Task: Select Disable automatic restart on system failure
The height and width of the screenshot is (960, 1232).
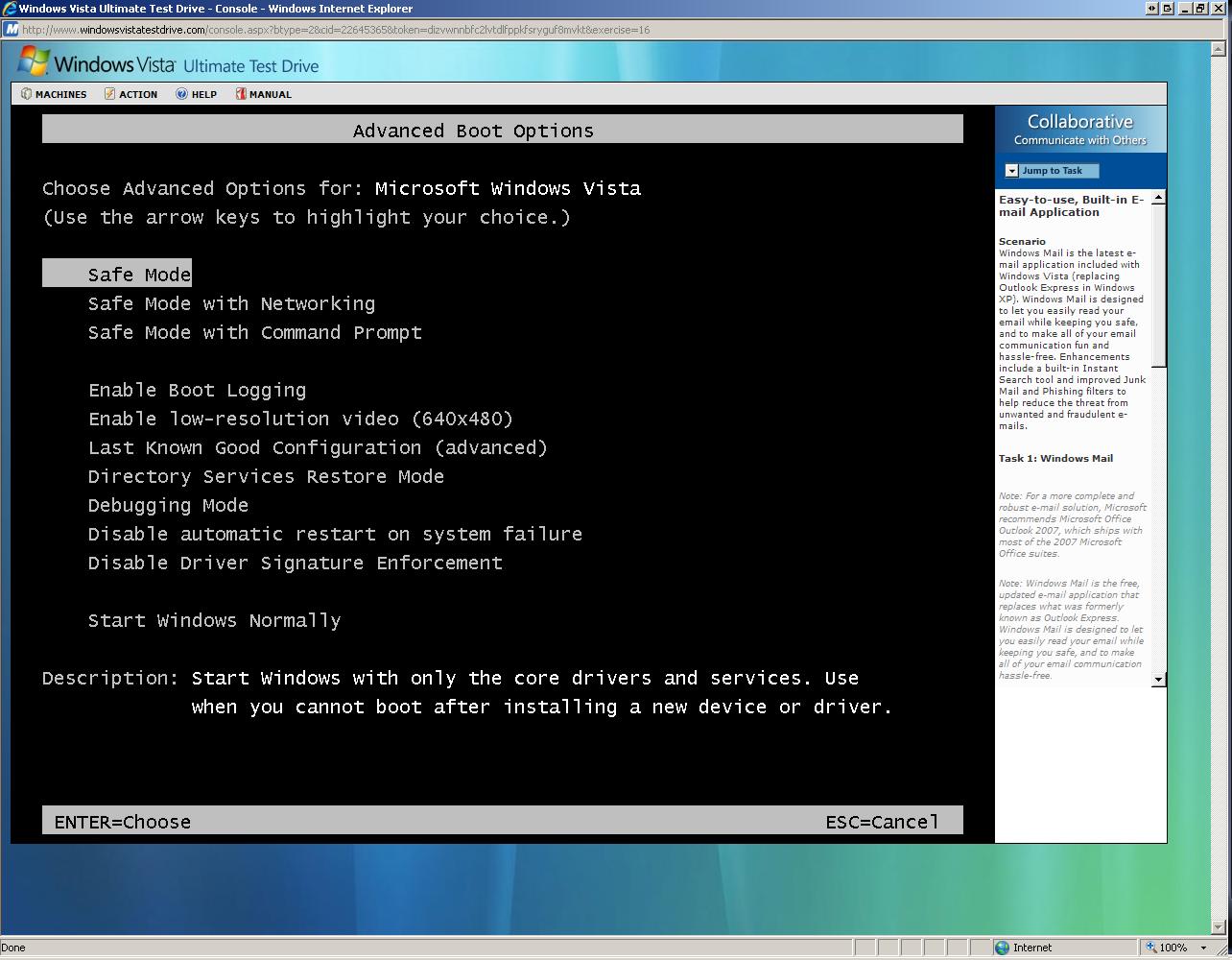Action: click(x=335, y=534)
